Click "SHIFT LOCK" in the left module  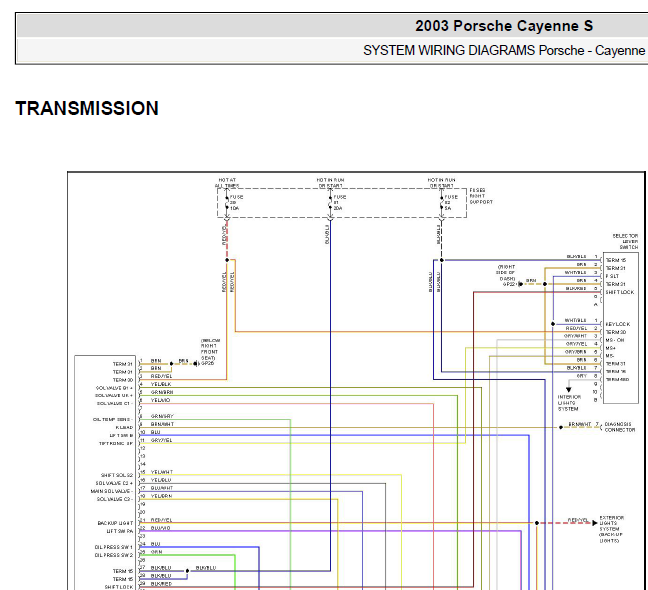point(119,587)
